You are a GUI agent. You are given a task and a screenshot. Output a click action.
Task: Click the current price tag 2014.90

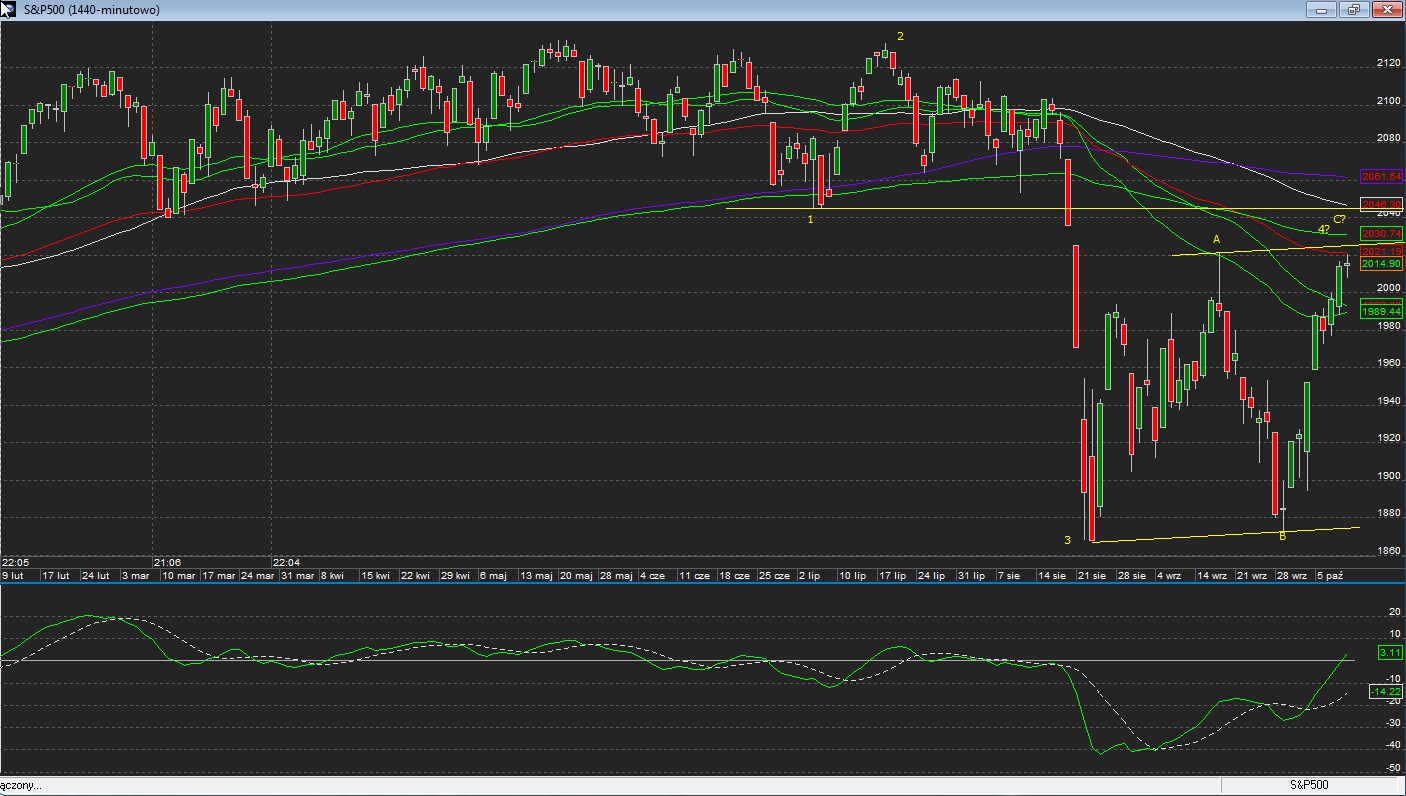[x=1381, y=263]
